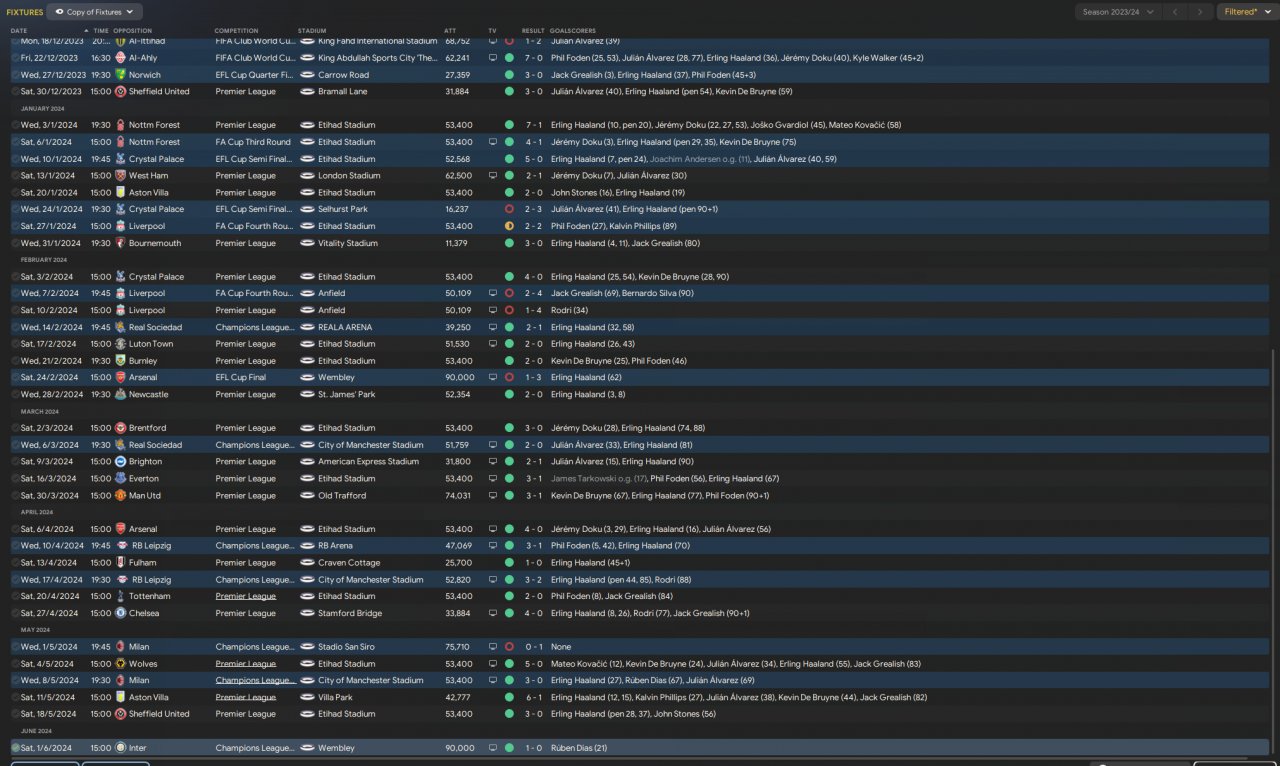Click the Luton Town club badge

pos(120,344)
